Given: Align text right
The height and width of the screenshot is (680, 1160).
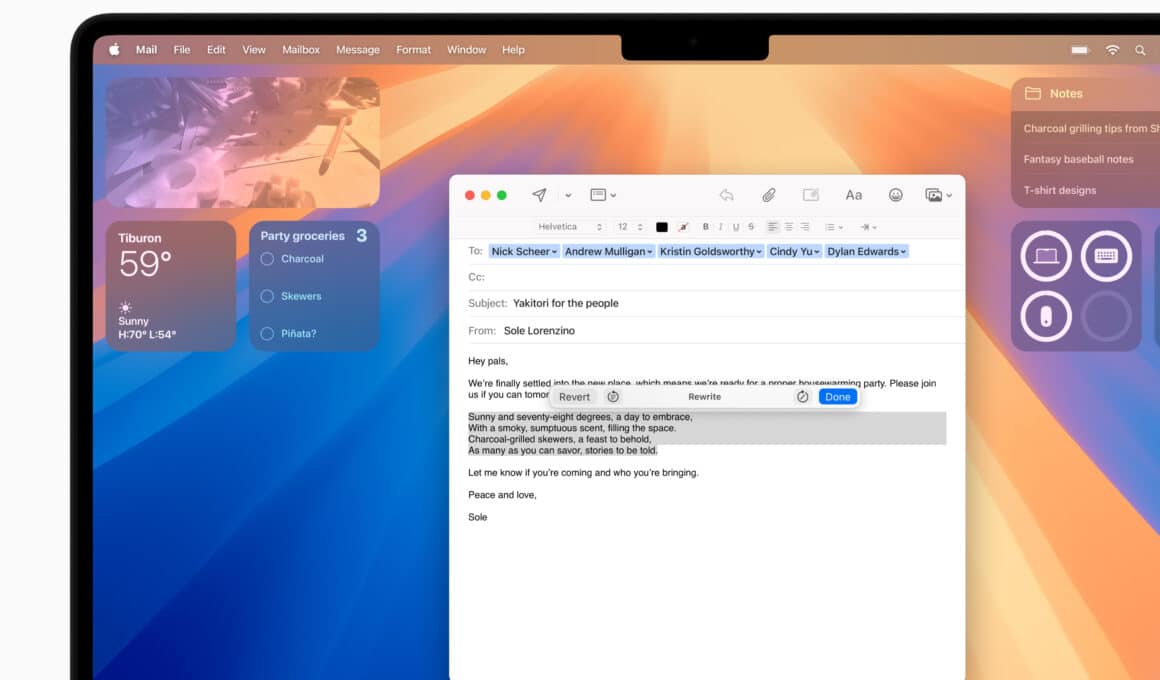Looking at the screenshot, I should [x=805, y=226].
